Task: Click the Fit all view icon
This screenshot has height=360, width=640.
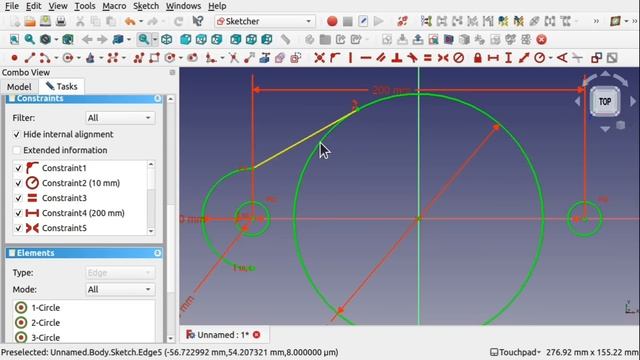Action: pyautogui.click(x=14, y=40)
